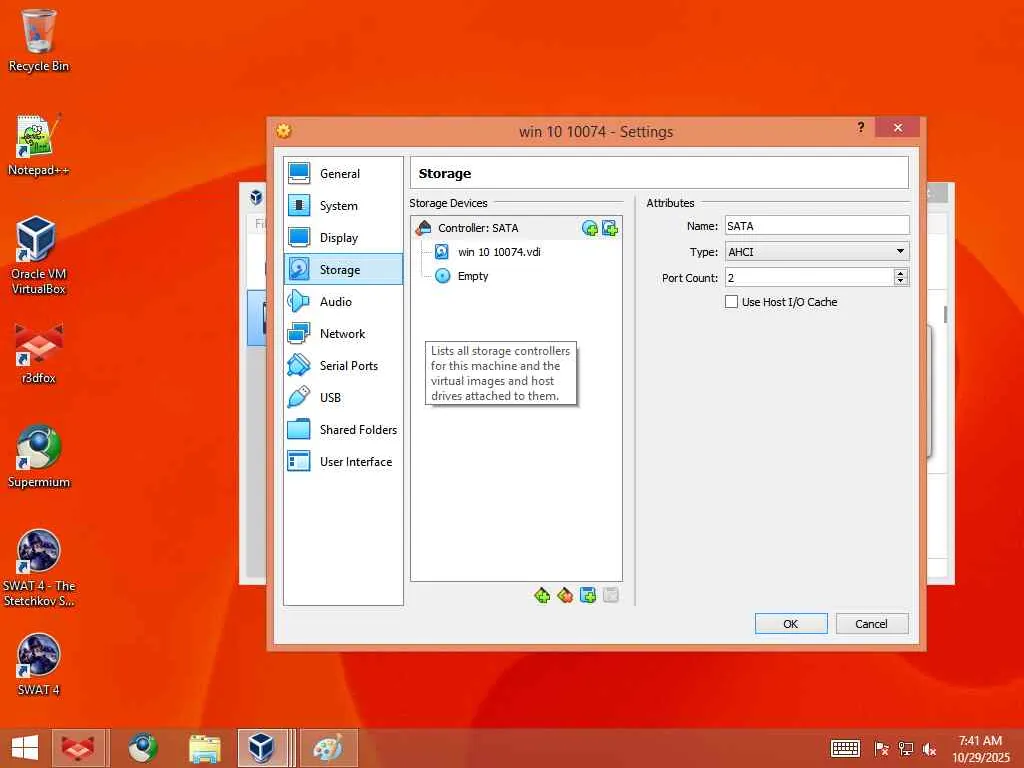Click the r3dfox desktop shortcut
Viewport: 1024px width, 768px height.
[x=39, y=353]
